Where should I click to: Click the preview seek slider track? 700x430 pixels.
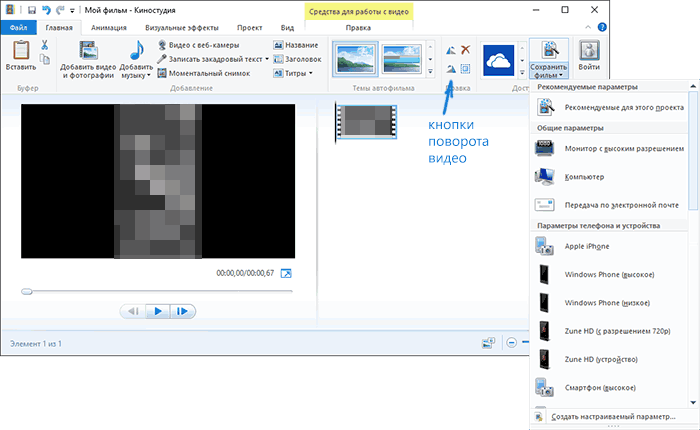pos(160,291)
